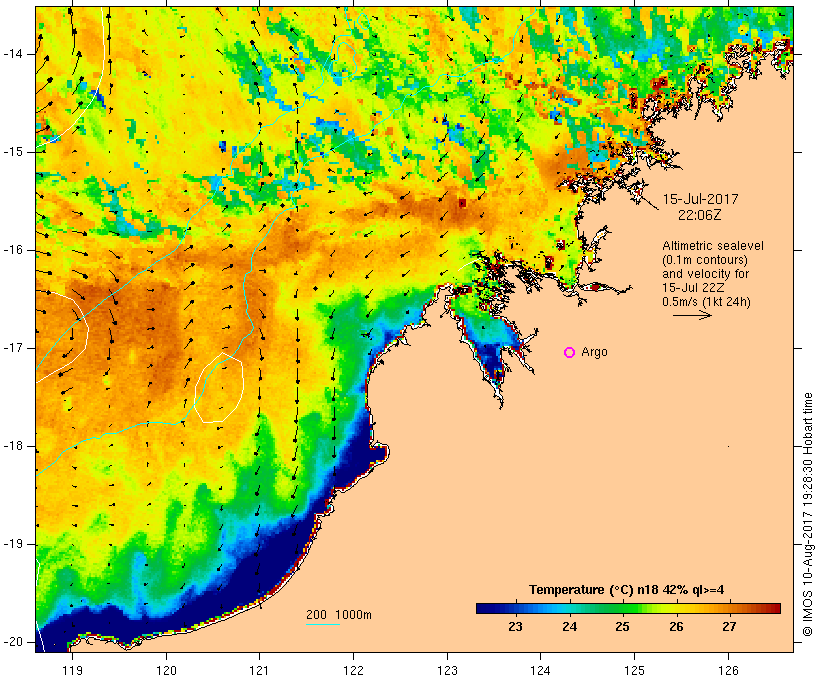This screenshot has width=820, height=680.
Task: Click the date label '15-Jul-2017'
Action: click(700, 199)
